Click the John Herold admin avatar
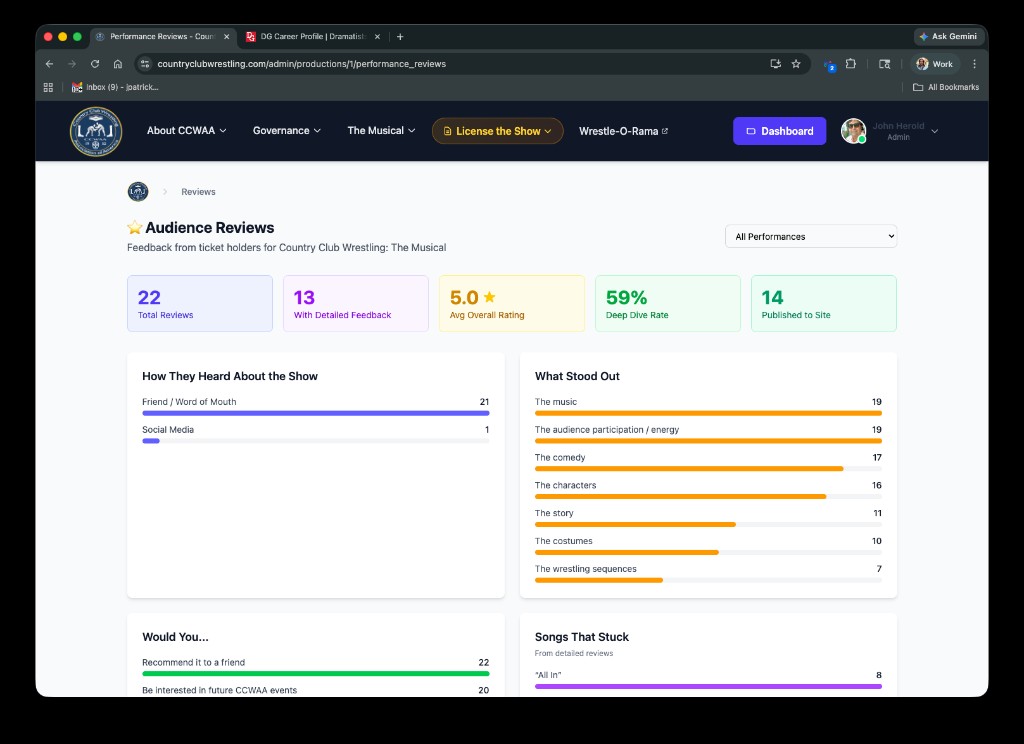The height and width of the screenshot is (744, 1024). (x=853, y=131)
